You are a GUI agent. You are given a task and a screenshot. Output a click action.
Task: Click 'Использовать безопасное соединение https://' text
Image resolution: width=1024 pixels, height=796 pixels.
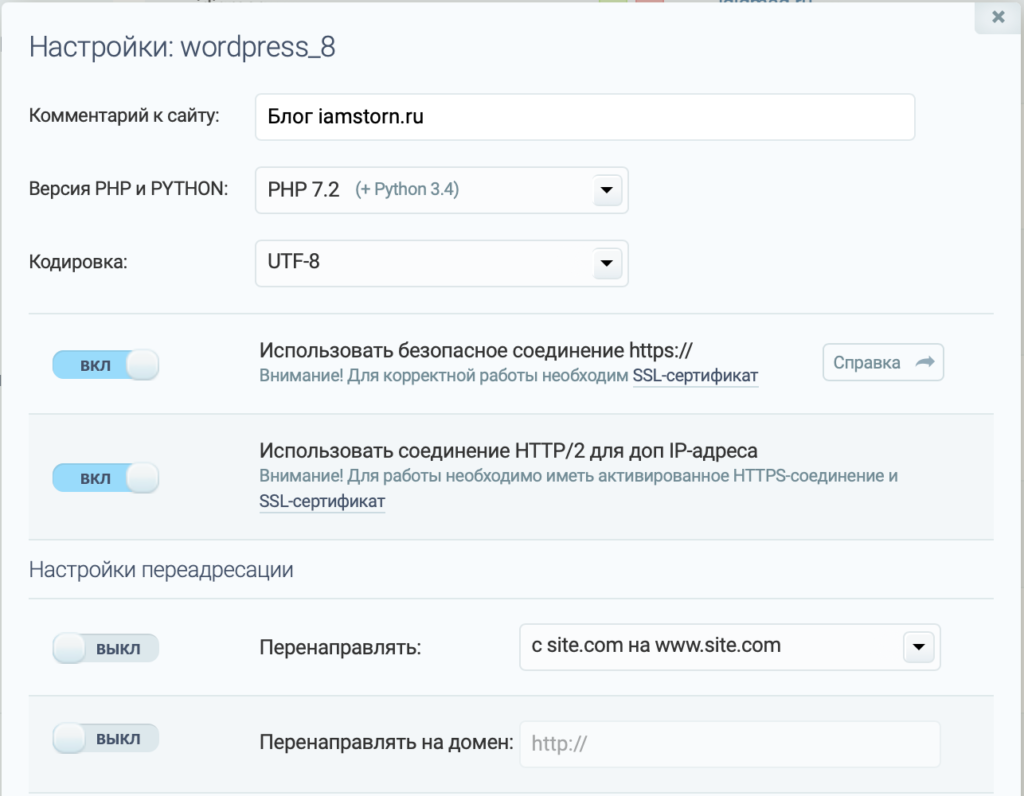(x=475, y=351)
